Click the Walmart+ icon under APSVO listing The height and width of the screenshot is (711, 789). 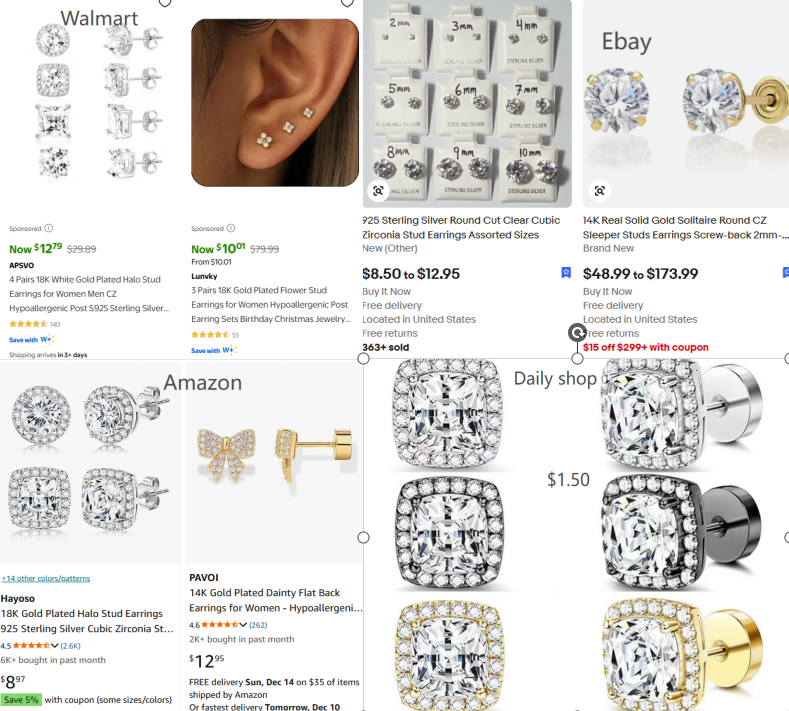(x=47, y=340)
